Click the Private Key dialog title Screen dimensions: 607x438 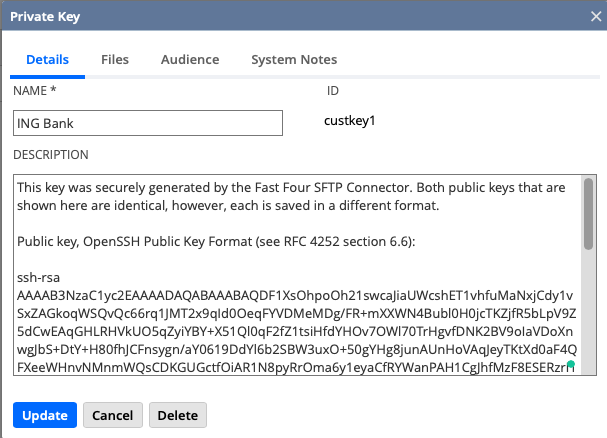[x=45, y=16]
